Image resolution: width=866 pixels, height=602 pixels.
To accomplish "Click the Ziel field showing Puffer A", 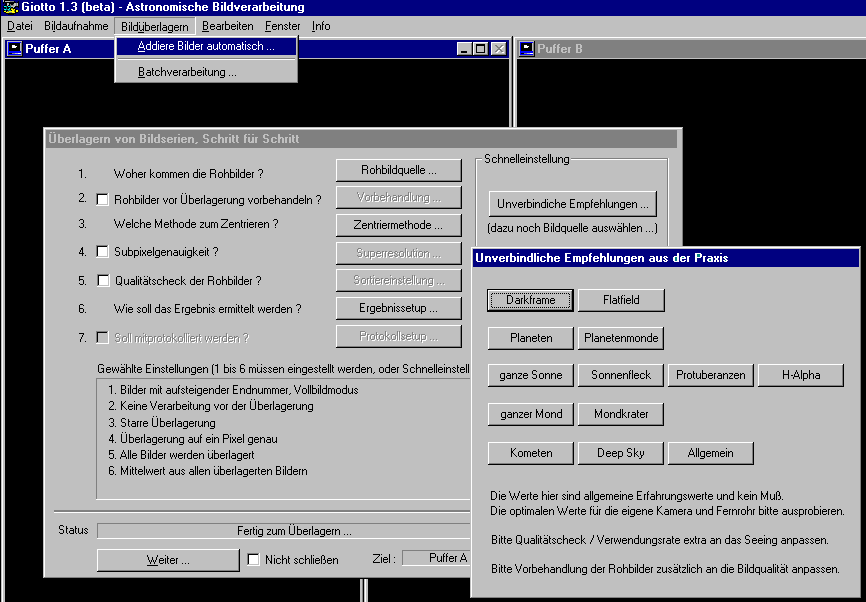I will coord(436,558).
